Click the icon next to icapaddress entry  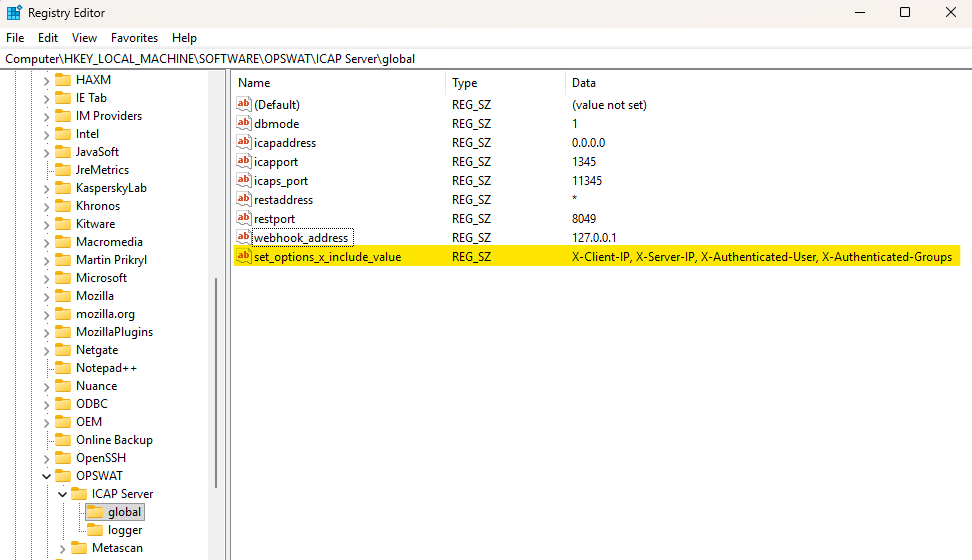coord(244,143)
